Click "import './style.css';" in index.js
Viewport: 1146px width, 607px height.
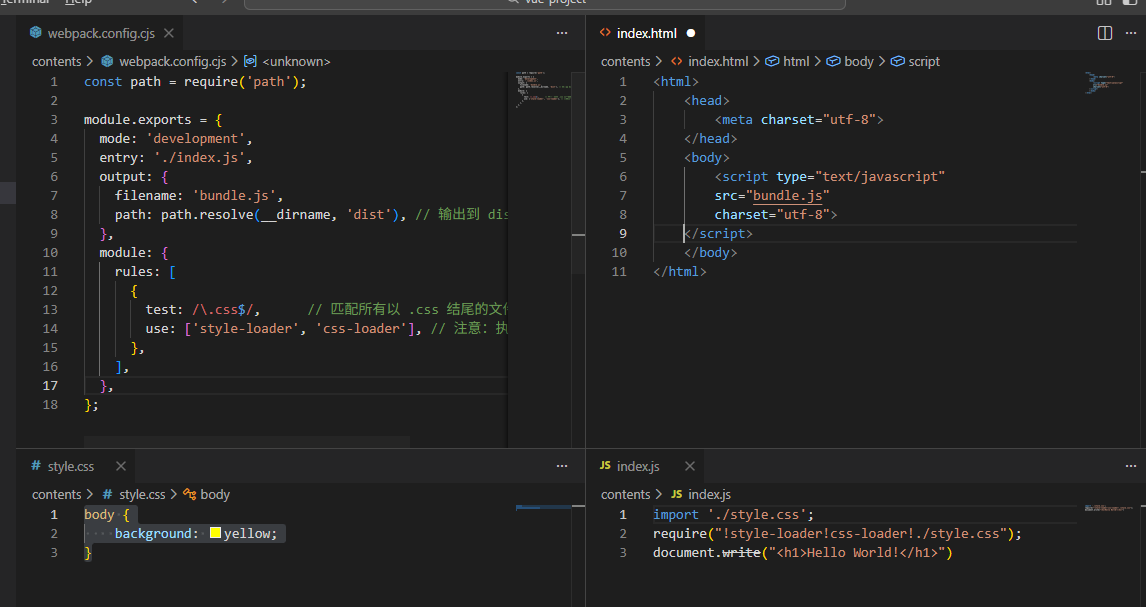[733, 515]
